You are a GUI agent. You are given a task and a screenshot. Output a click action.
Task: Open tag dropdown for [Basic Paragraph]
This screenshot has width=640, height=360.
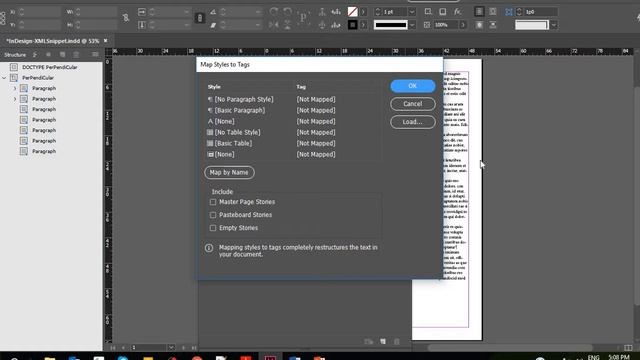tap(316, 110)
